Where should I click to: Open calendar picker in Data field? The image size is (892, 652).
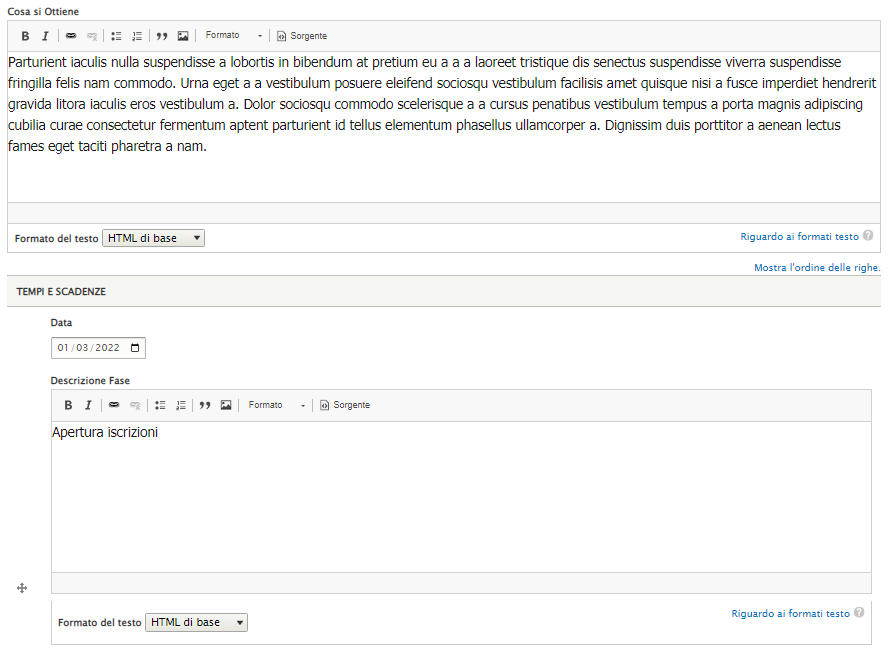(x=136, y=348)
